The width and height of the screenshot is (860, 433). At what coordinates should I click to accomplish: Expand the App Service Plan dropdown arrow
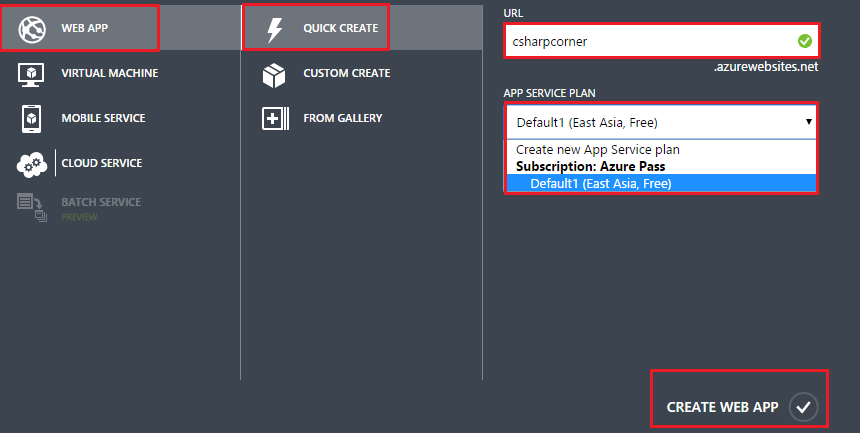(x=808, y=122)
